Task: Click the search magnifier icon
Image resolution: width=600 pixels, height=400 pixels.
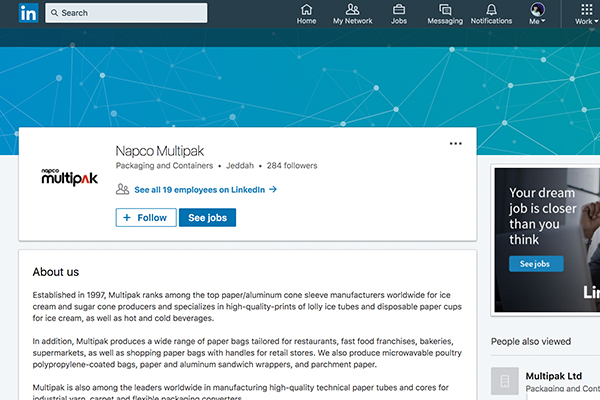Action: [55, 13]
